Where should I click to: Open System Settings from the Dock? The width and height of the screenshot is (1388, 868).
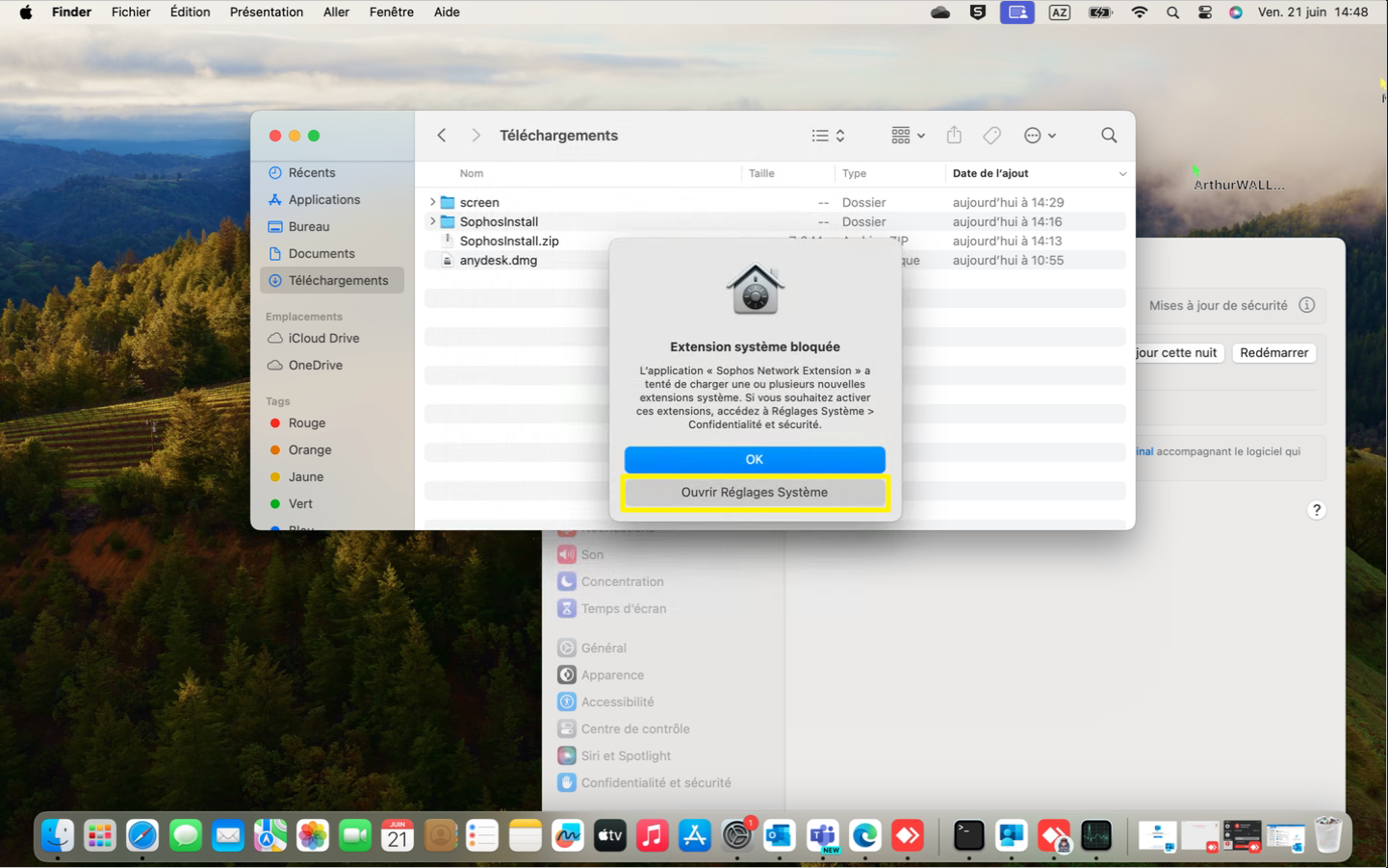tap(737, 836)
